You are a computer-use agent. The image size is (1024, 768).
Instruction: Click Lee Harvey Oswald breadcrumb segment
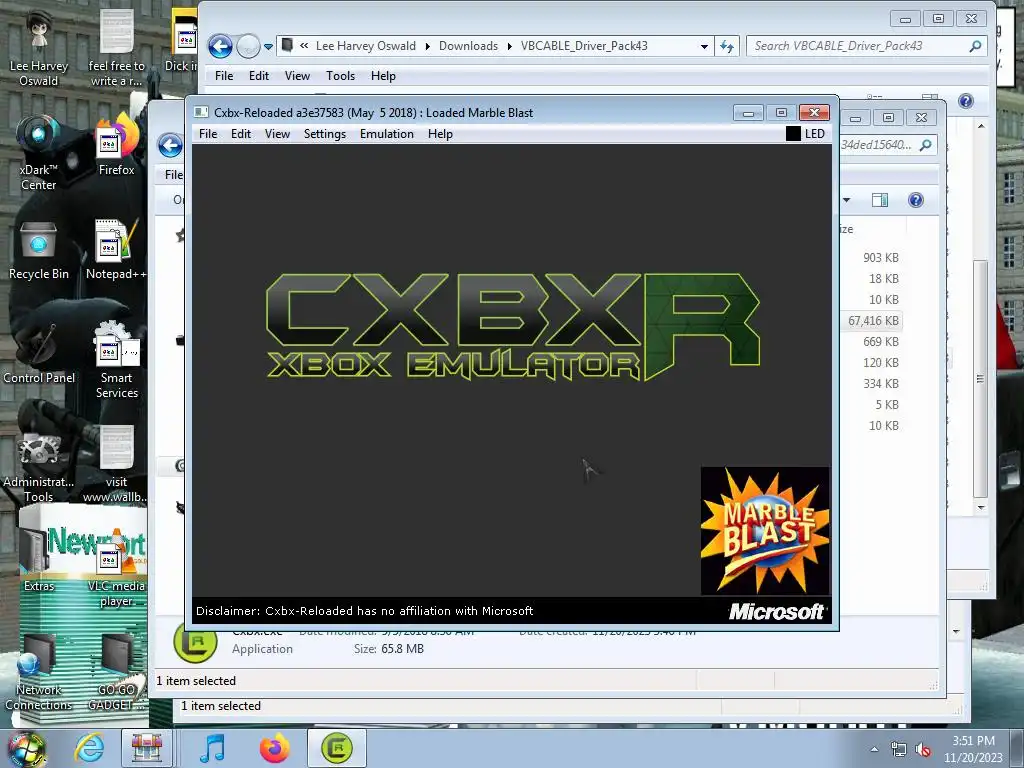366,46
